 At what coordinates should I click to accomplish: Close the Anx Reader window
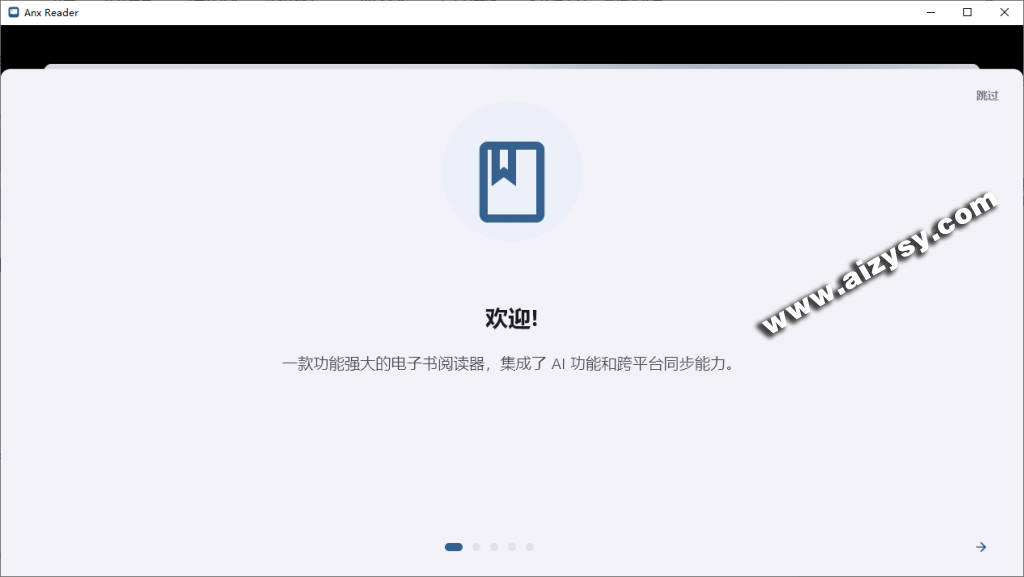point(1004,12)
